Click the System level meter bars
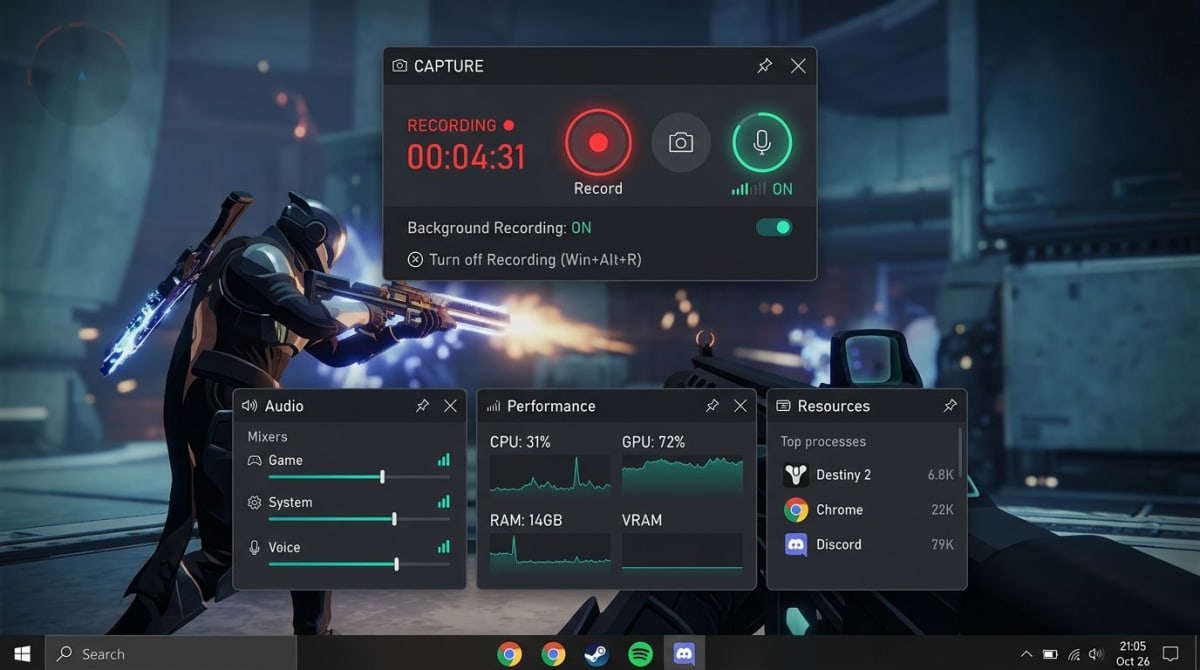 443,502
